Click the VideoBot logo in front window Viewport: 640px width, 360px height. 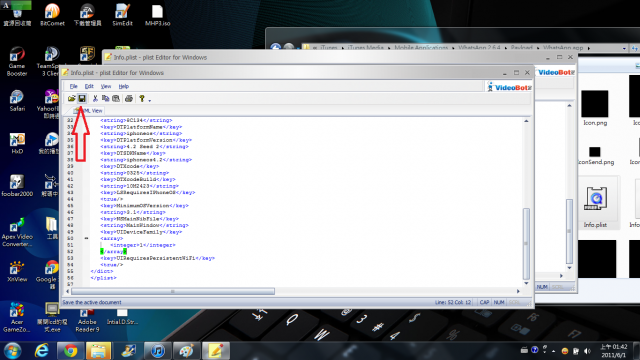click(509, 87)
